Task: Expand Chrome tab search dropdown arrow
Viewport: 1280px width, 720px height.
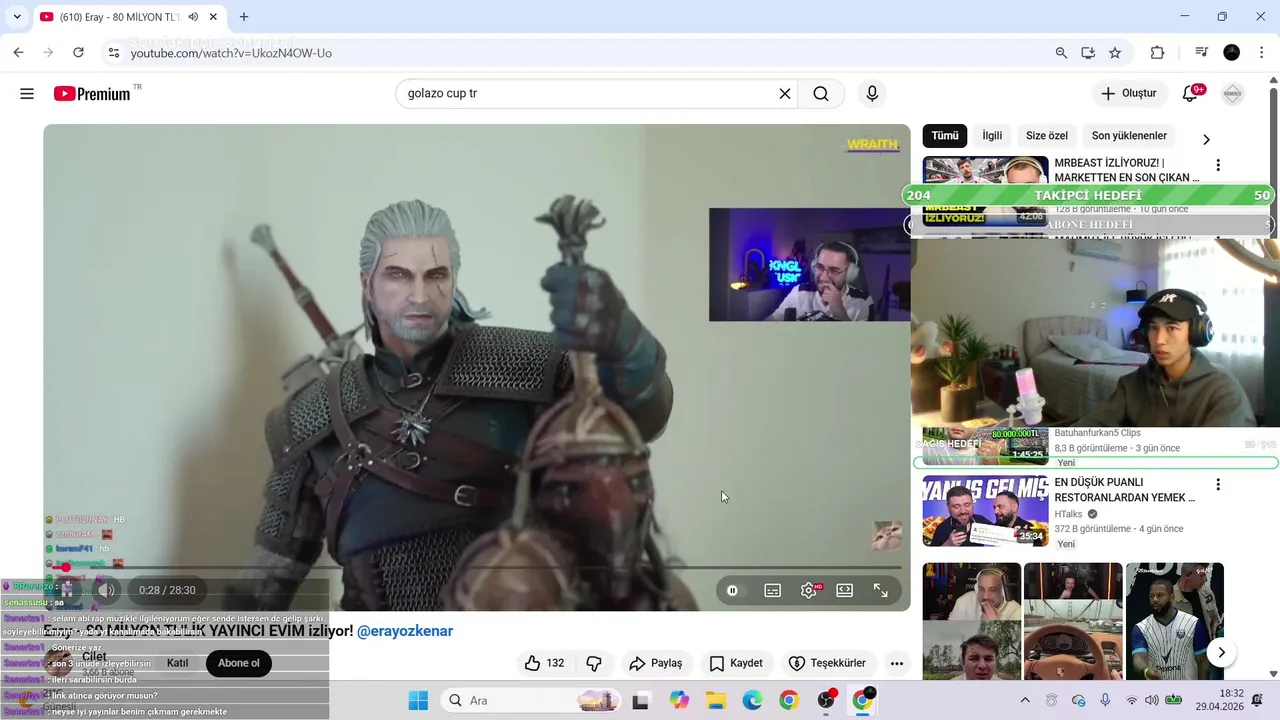Action: tap(17, 17)
